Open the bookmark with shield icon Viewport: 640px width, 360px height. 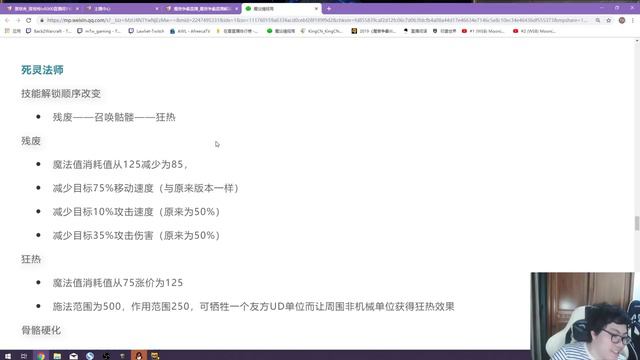click(444, 31)
